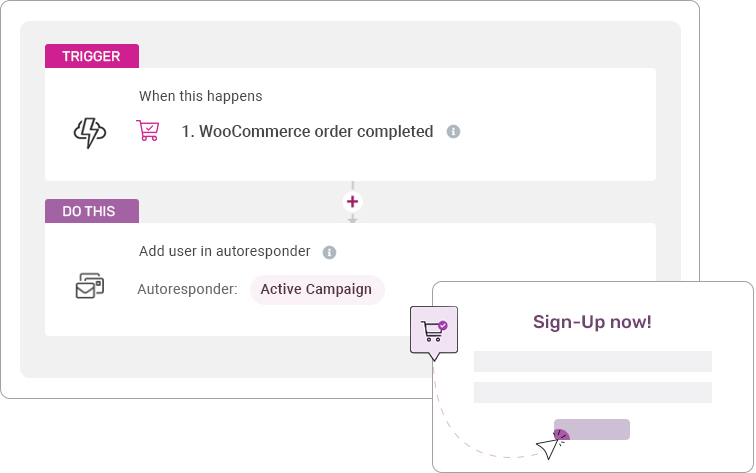Click the cart checkmark speech bubble icon
The height and width of the screenshot is (473, 756).
434,333
